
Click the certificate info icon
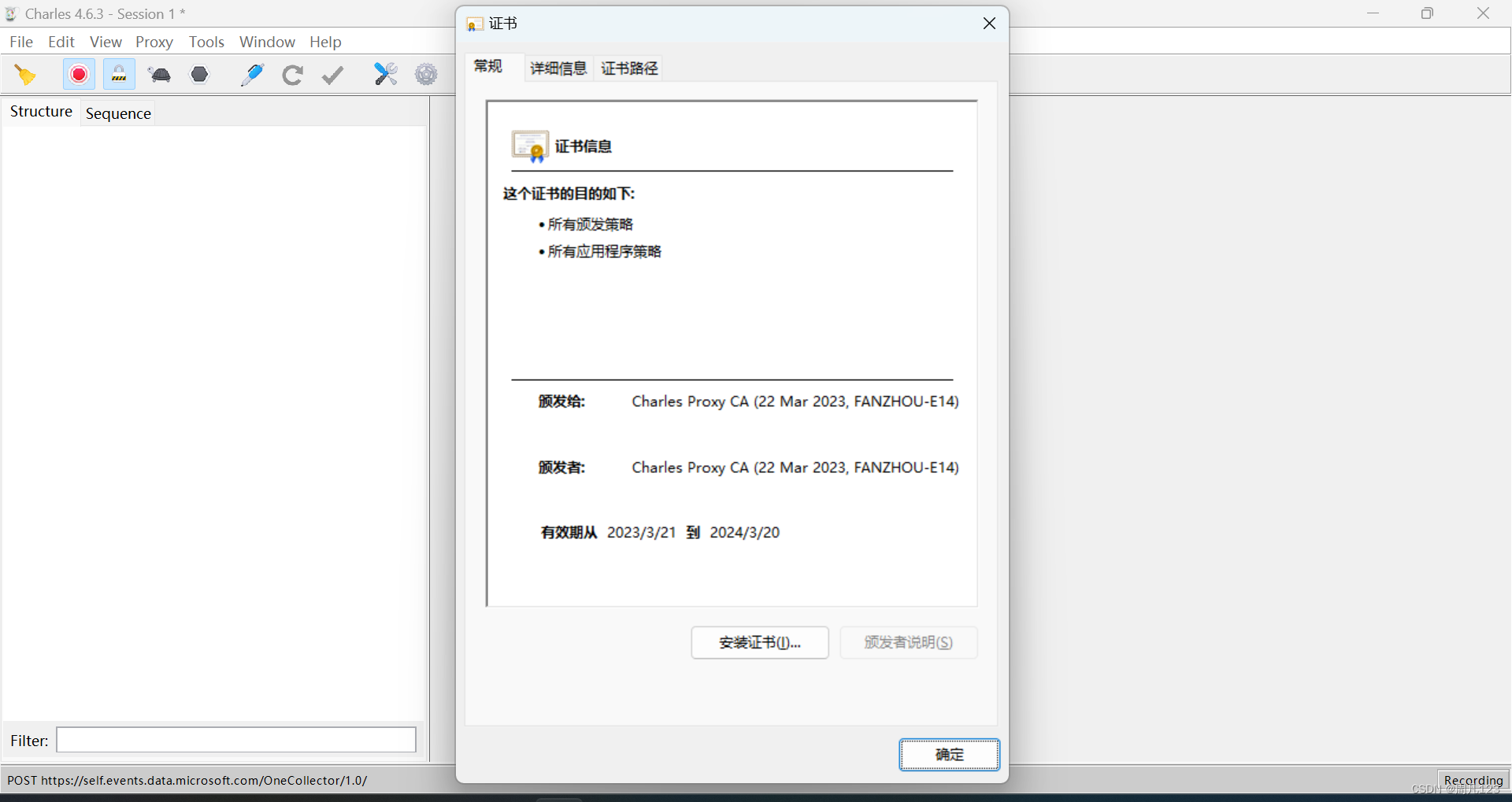pos(530,146)
